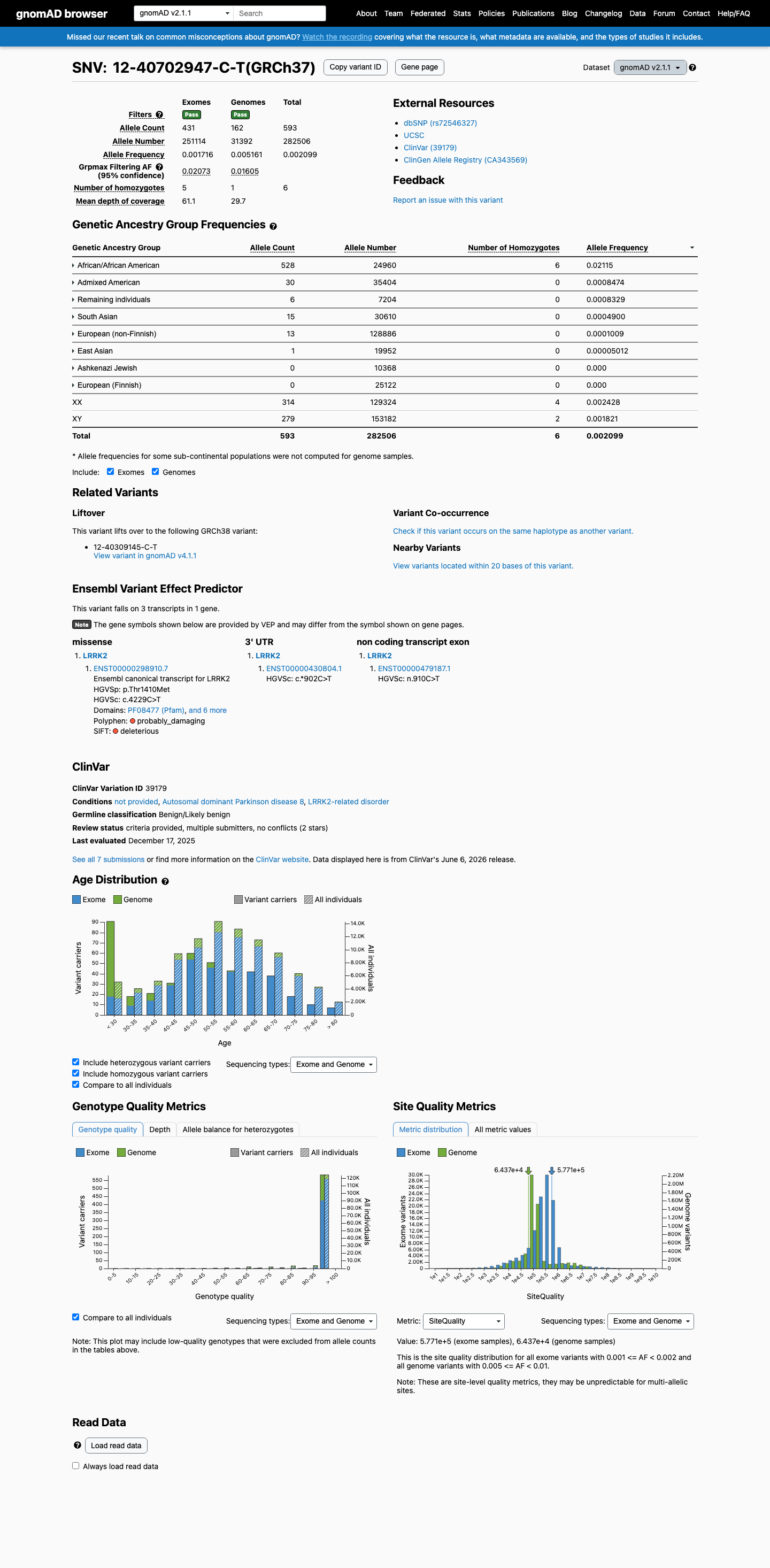Open the Publications menu item

(x=533, y=13)
